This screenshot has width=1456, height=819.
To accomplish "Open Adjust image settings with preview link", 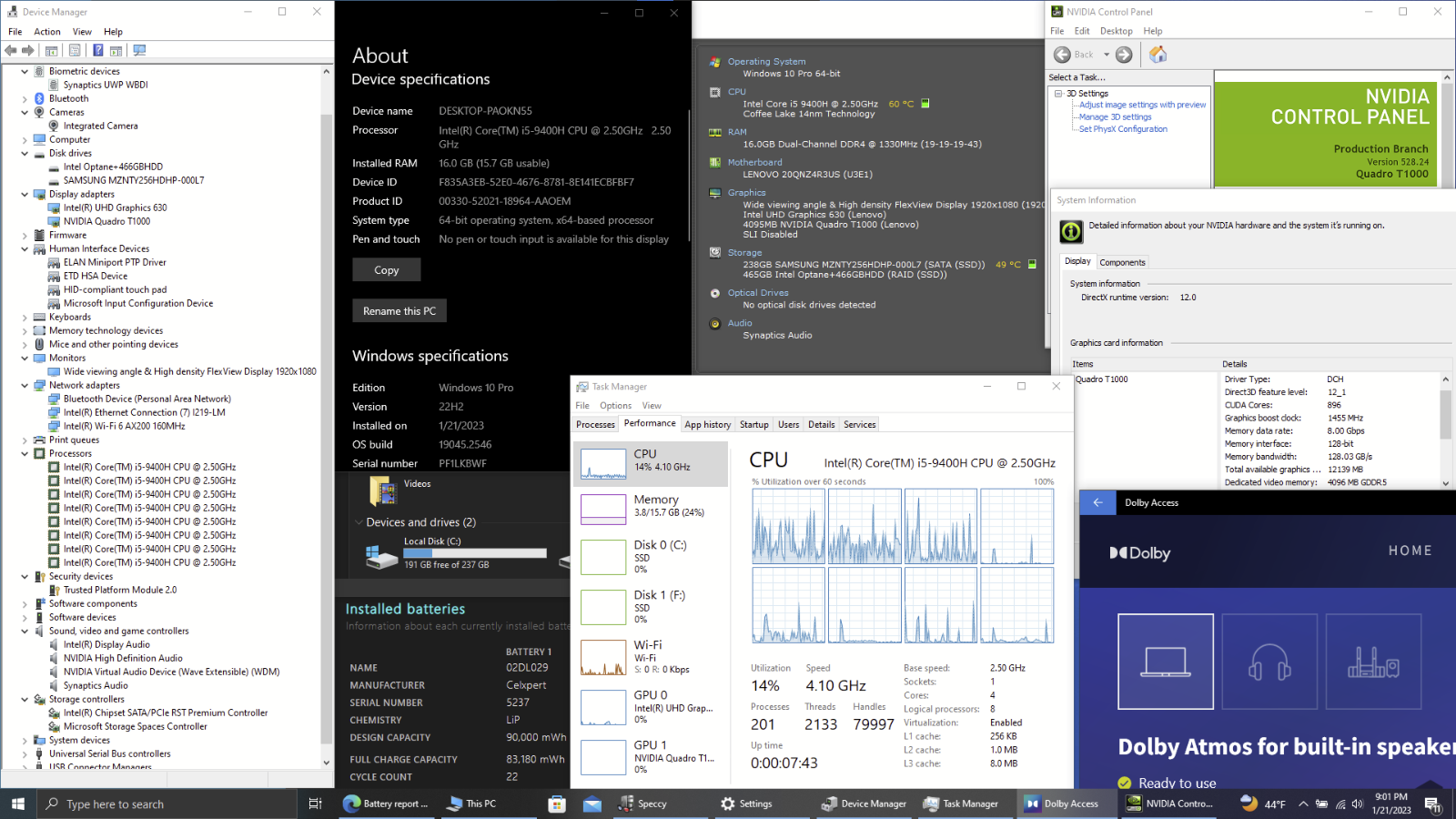I will coord(1142,105).
